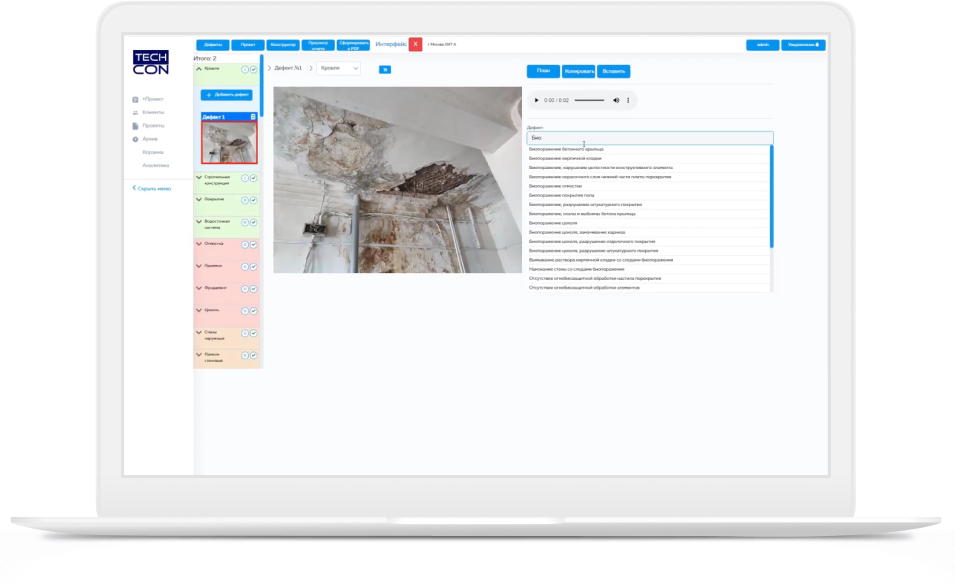Choose 'Биопоражение кирпичной кладки' suggestion
This screenshot has height=588, width=955.
point(648,158)
